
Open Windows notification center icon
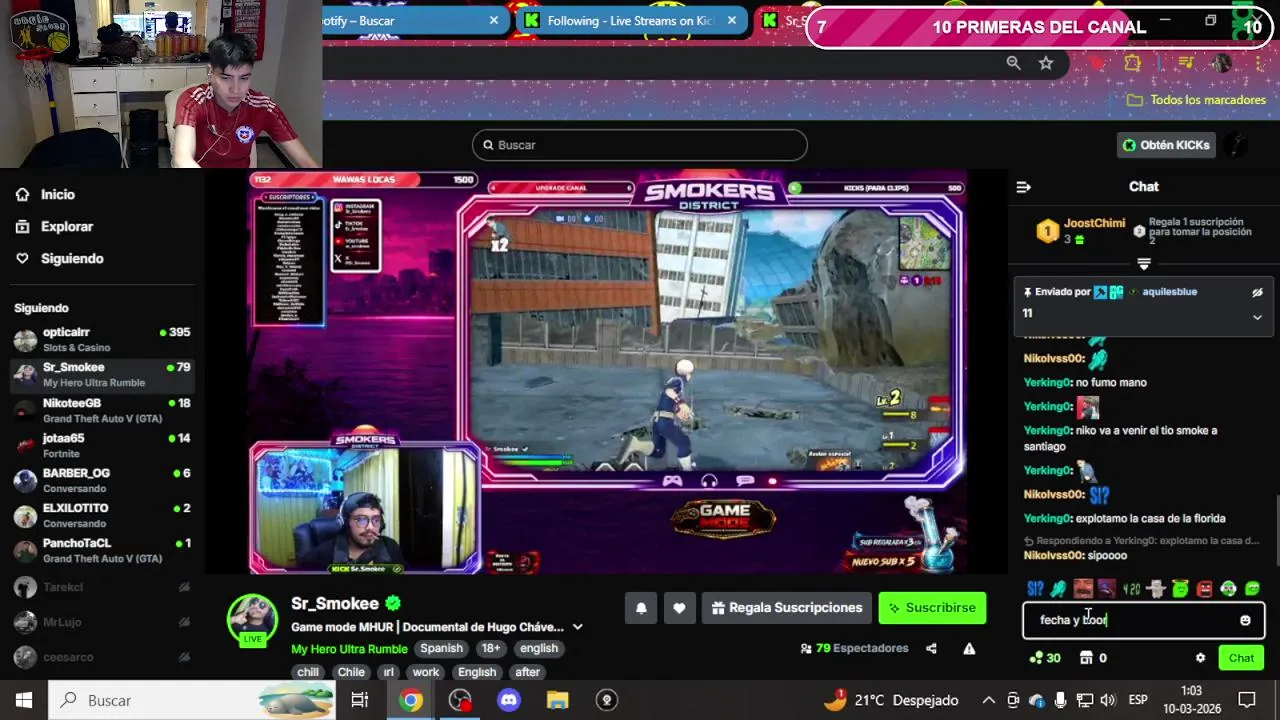(1247, 700)
